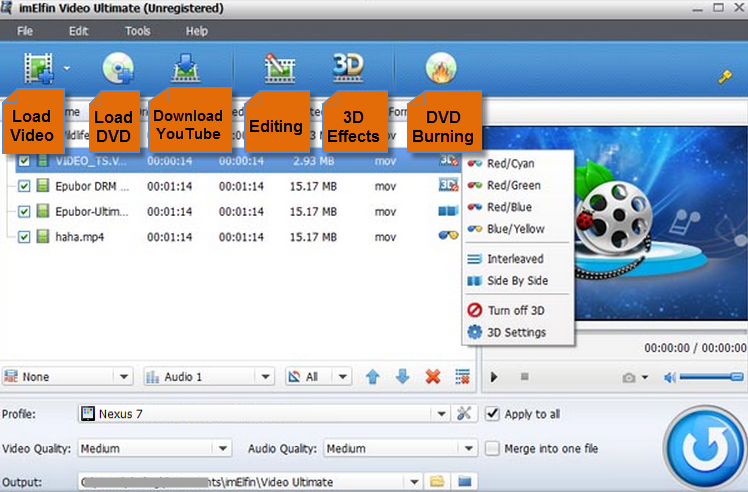The image size is (748, 492).
Task: Move selected item up with blue arrow
Action: click(x=373, y=377)
